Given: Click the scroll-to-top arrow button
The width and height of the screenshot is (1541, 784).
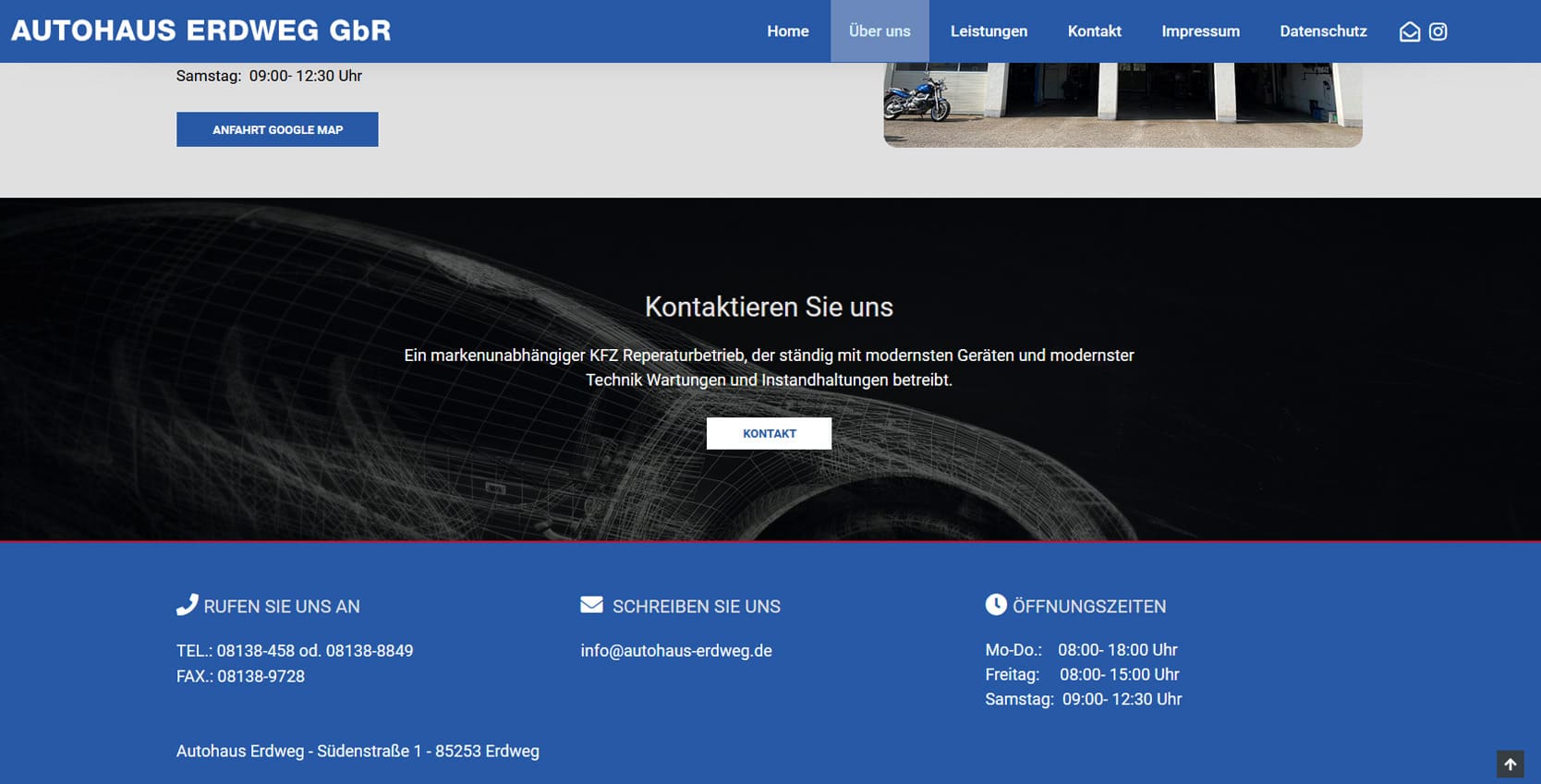Looking at the screenshot, I should tap(1510, 764).
